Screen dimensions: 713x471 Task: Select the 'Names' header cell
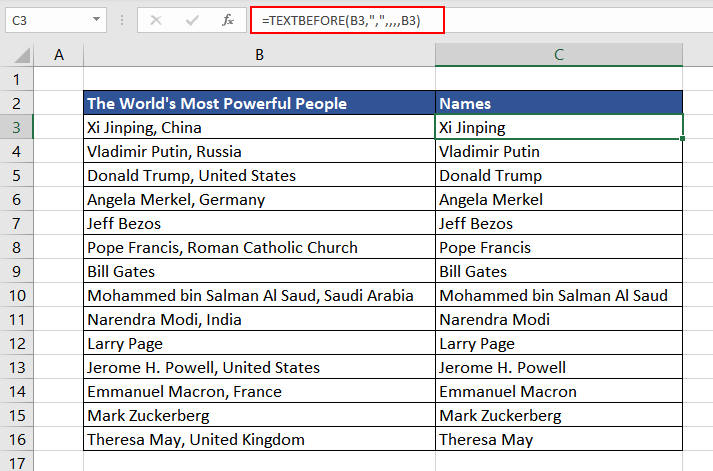[559, 103]
